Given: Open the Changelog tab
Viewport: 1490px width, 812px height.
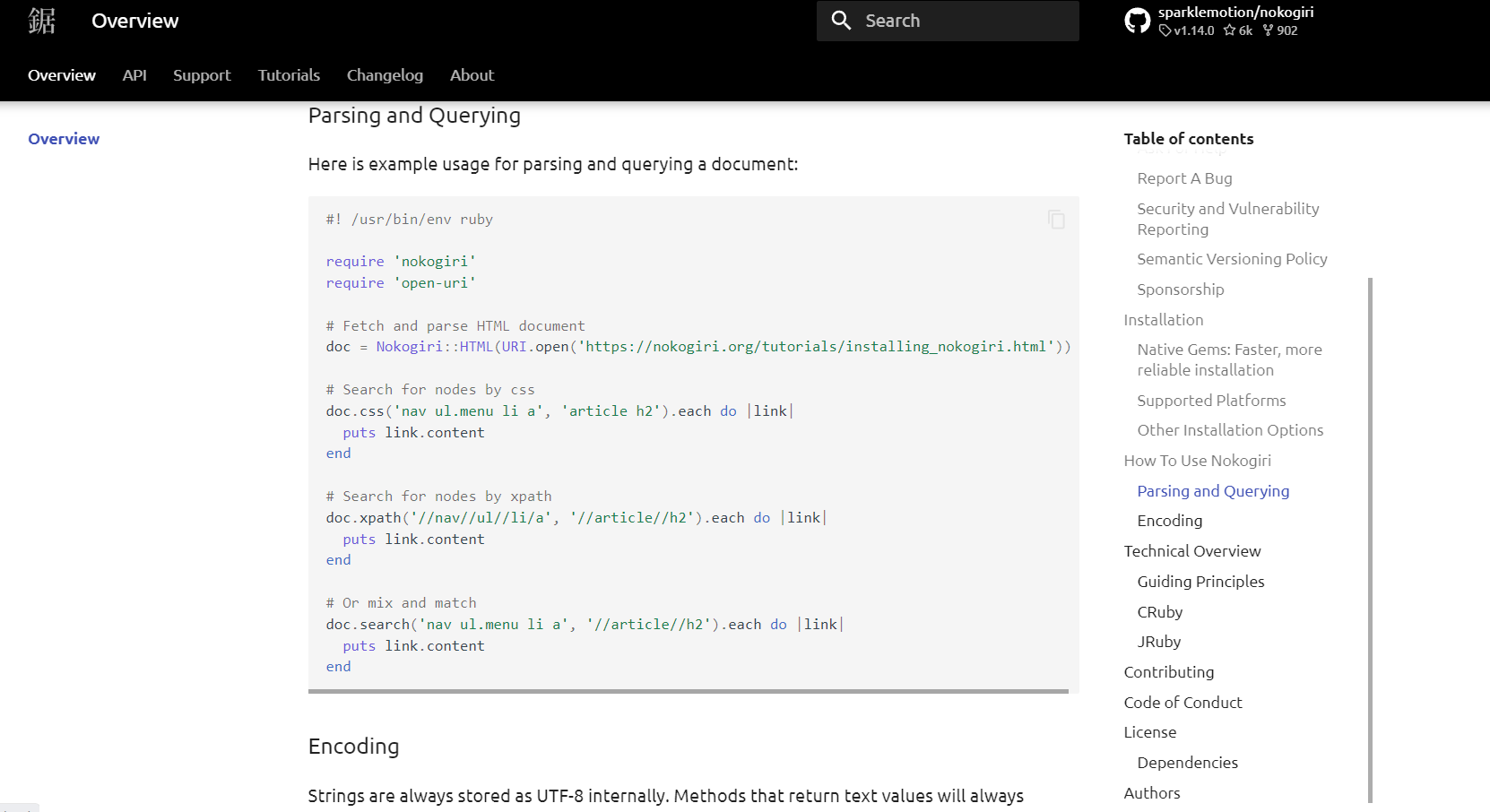Looking at the screenshot, I should click(x=385, y=75).
